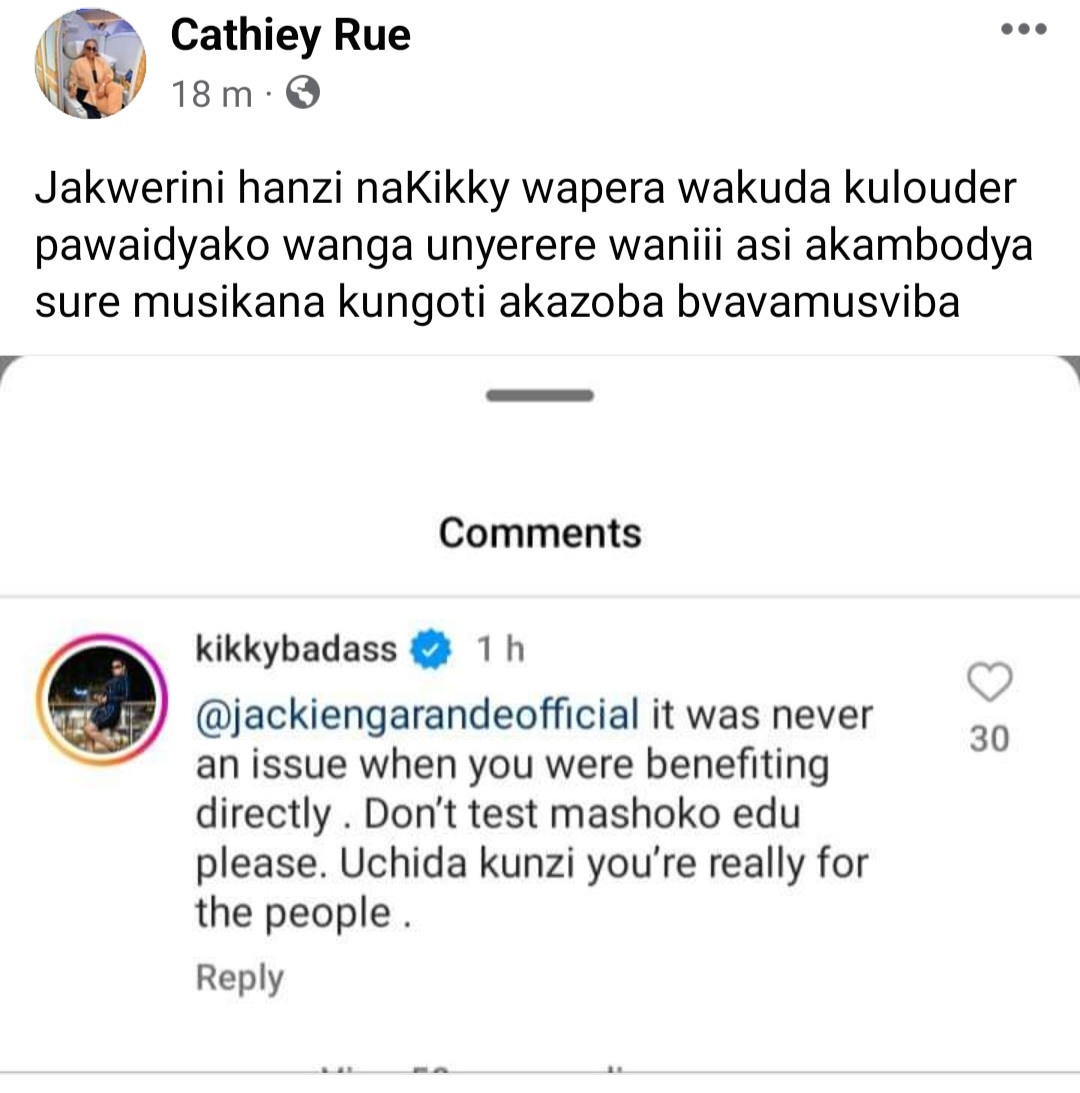Click the divider line under Comments header

click(540, 597)
